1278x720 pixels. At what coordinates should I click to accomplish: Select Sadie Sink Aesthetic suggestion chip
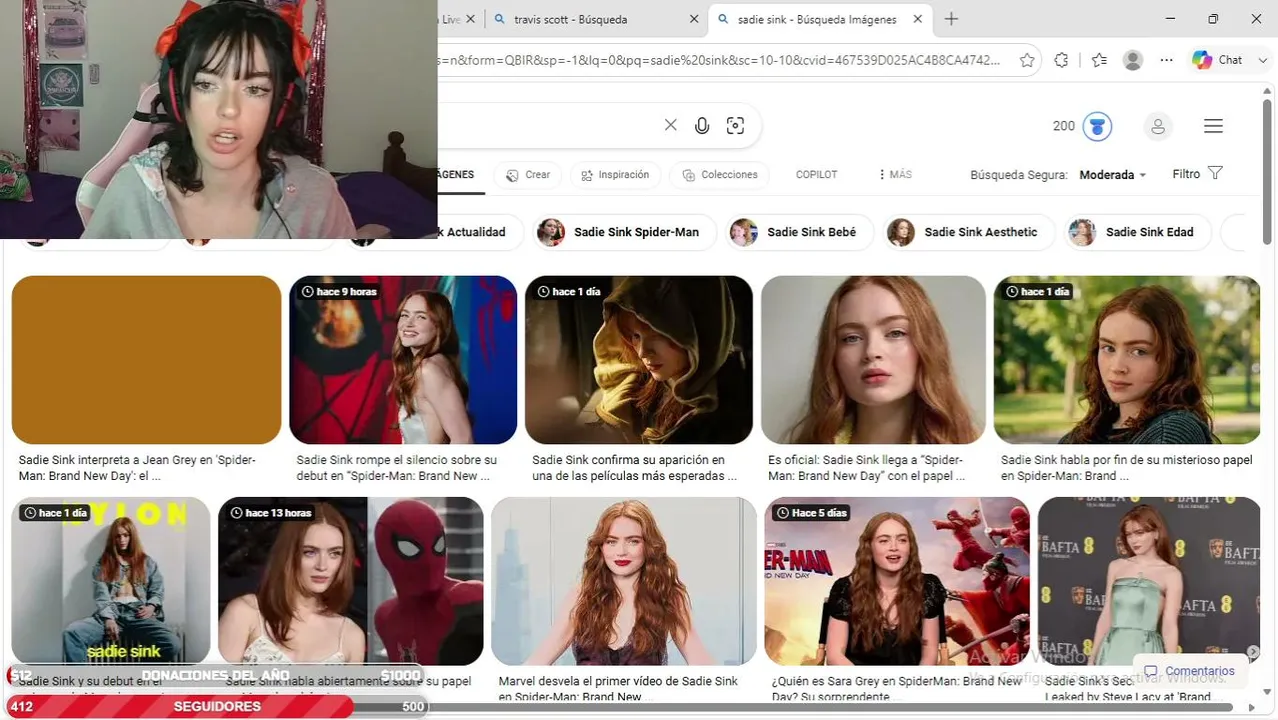[x=968, y=232]
